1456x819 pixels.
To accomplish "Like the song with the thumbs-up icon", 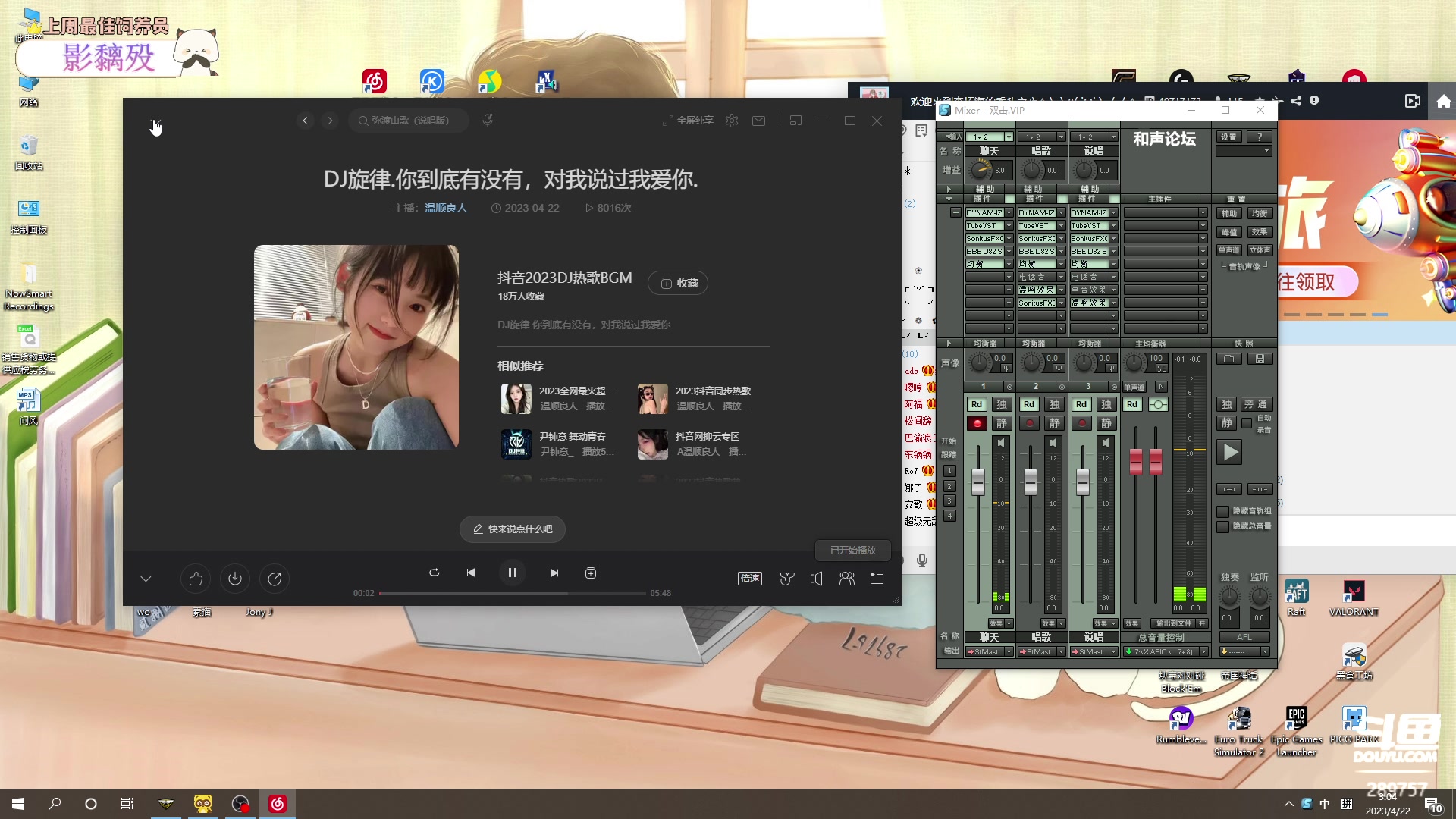I will [x=195, y=578].
